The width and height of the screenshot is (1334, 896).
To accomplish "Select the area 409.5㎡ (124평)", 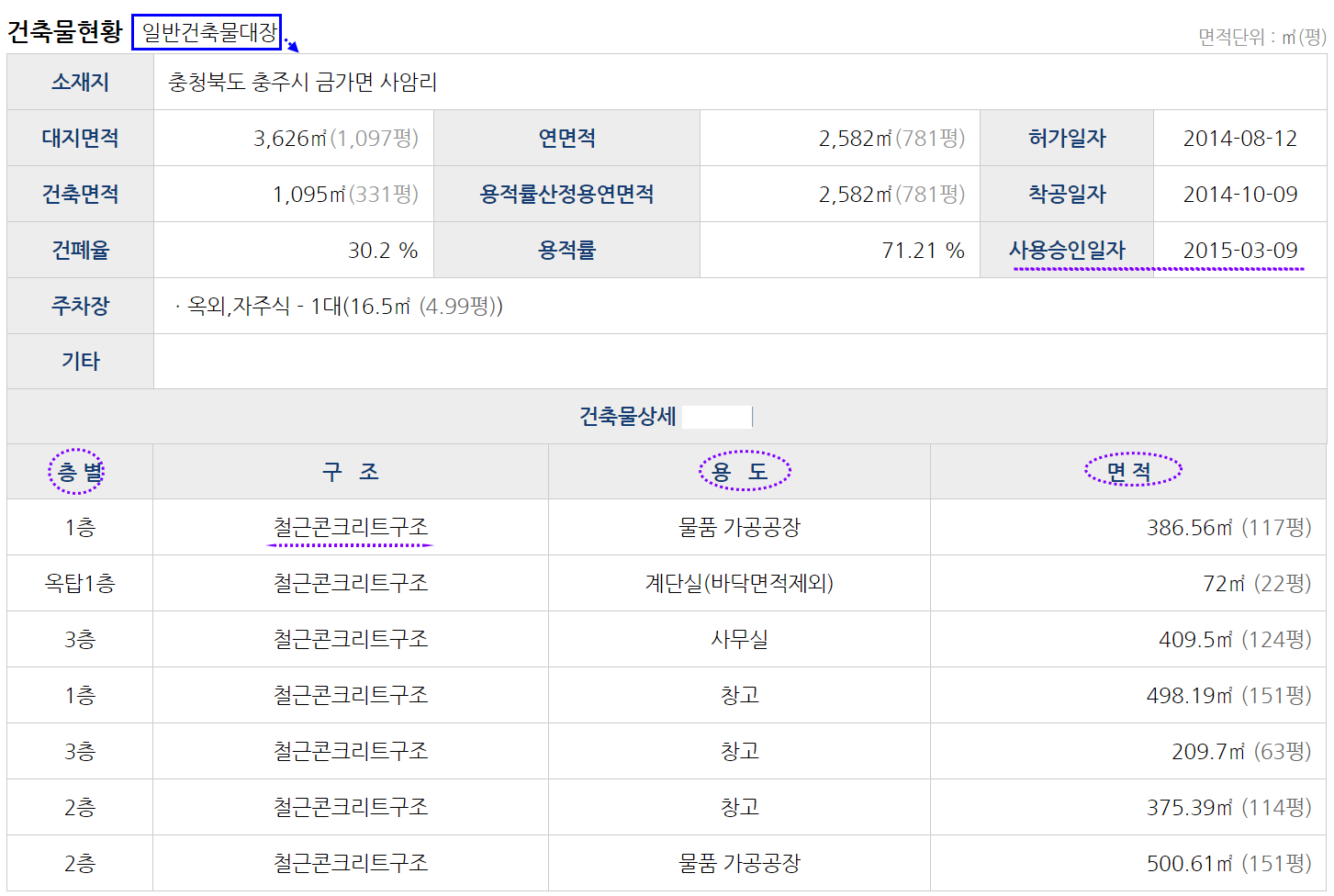I will point(1235,639).
